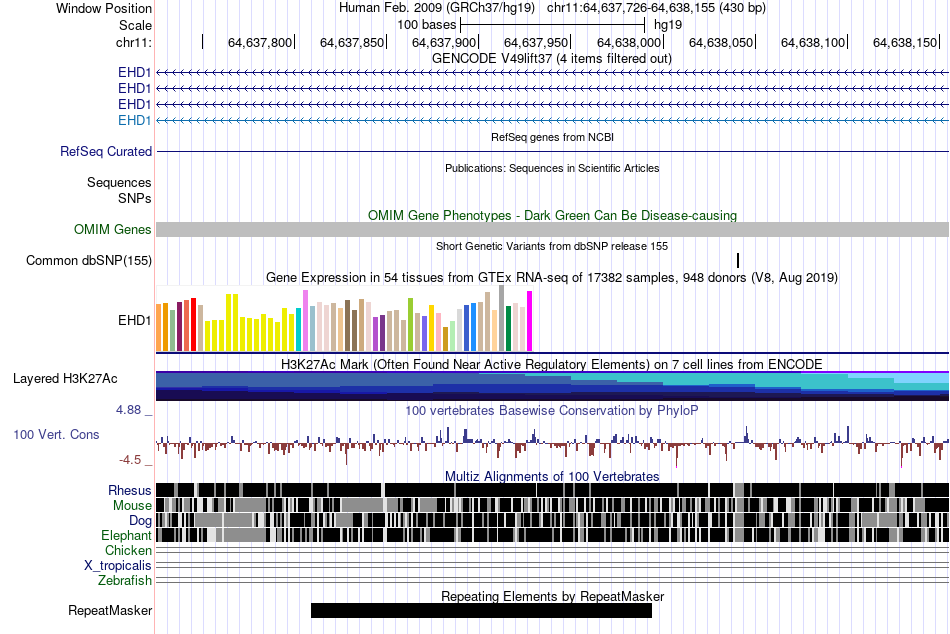
Task: Select the chr11:64,637,726-64,638,155 position text
Action: 656,8
